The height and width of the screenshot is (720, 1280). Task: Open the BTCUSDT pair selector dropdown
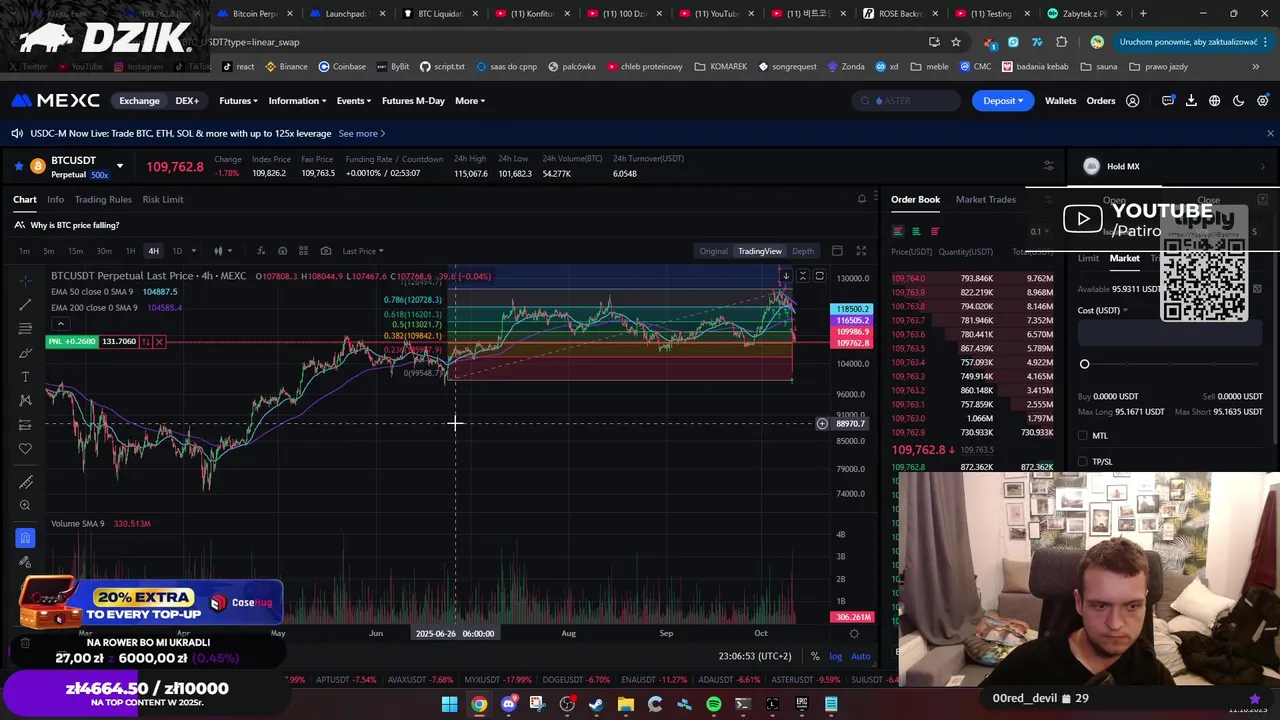tap(119, 166)
